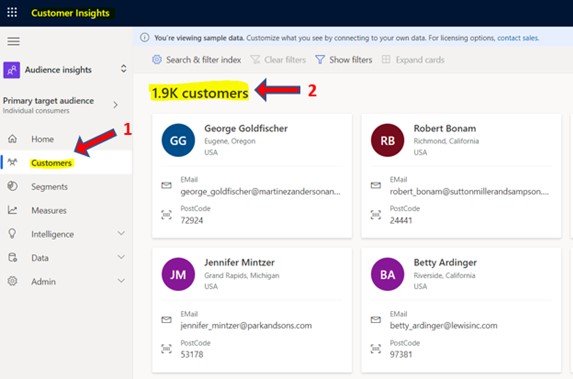This screenshot has width=573, height=379.
Task: Click Betty Ardinger's PostCode icon
Action: point(376,349)
